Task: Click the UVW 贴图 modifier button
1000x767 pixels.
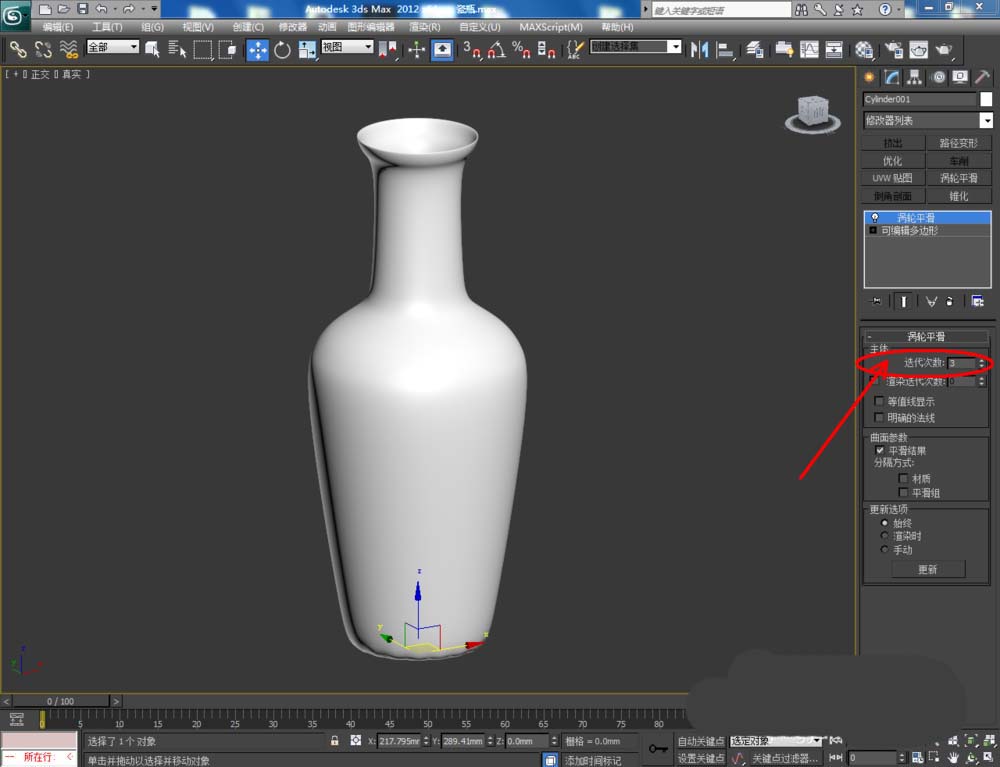Action: tap(893, 178)
